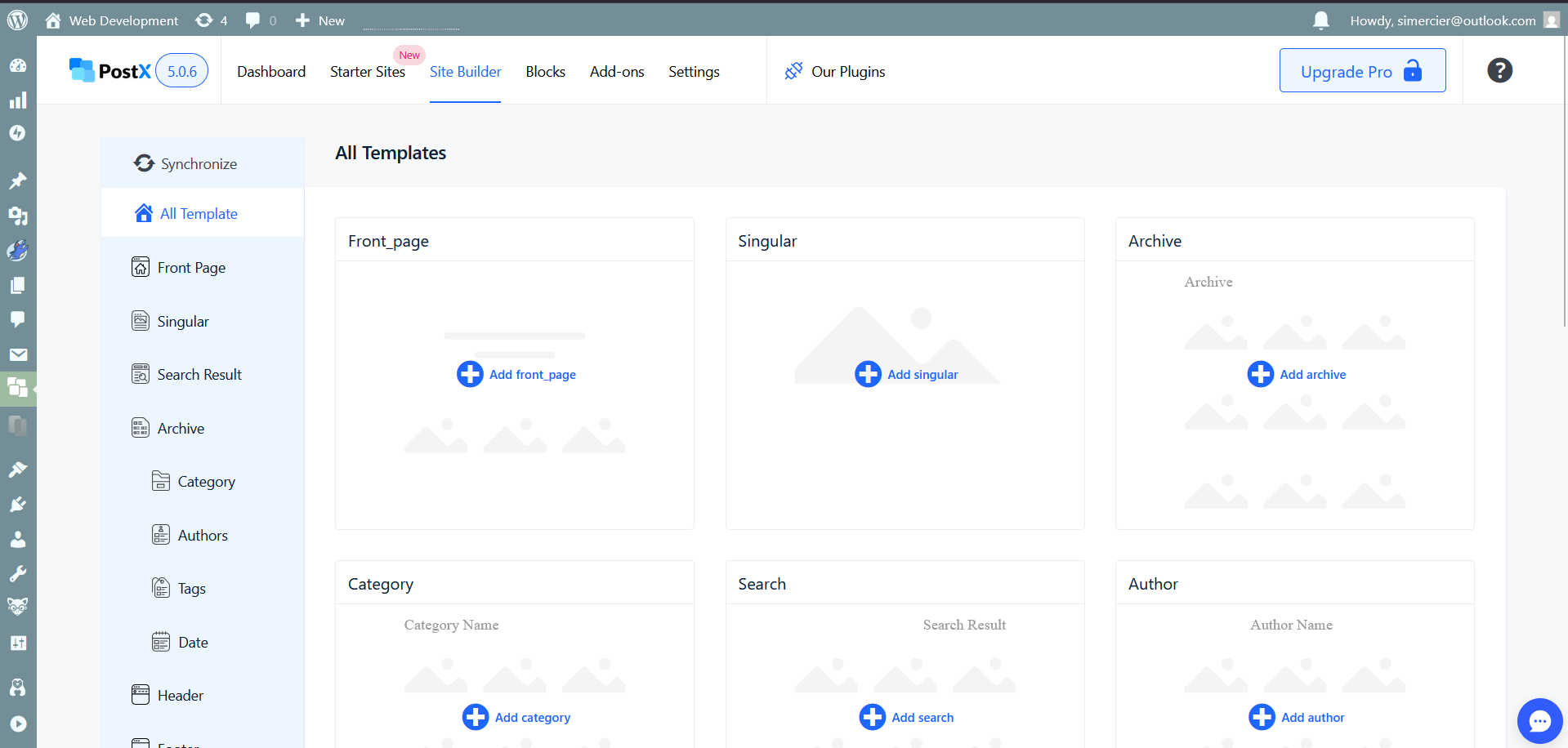The height and width of the screenshot is (748, 1568).
Task: Open the Authors template section
Action: [203, 536]
